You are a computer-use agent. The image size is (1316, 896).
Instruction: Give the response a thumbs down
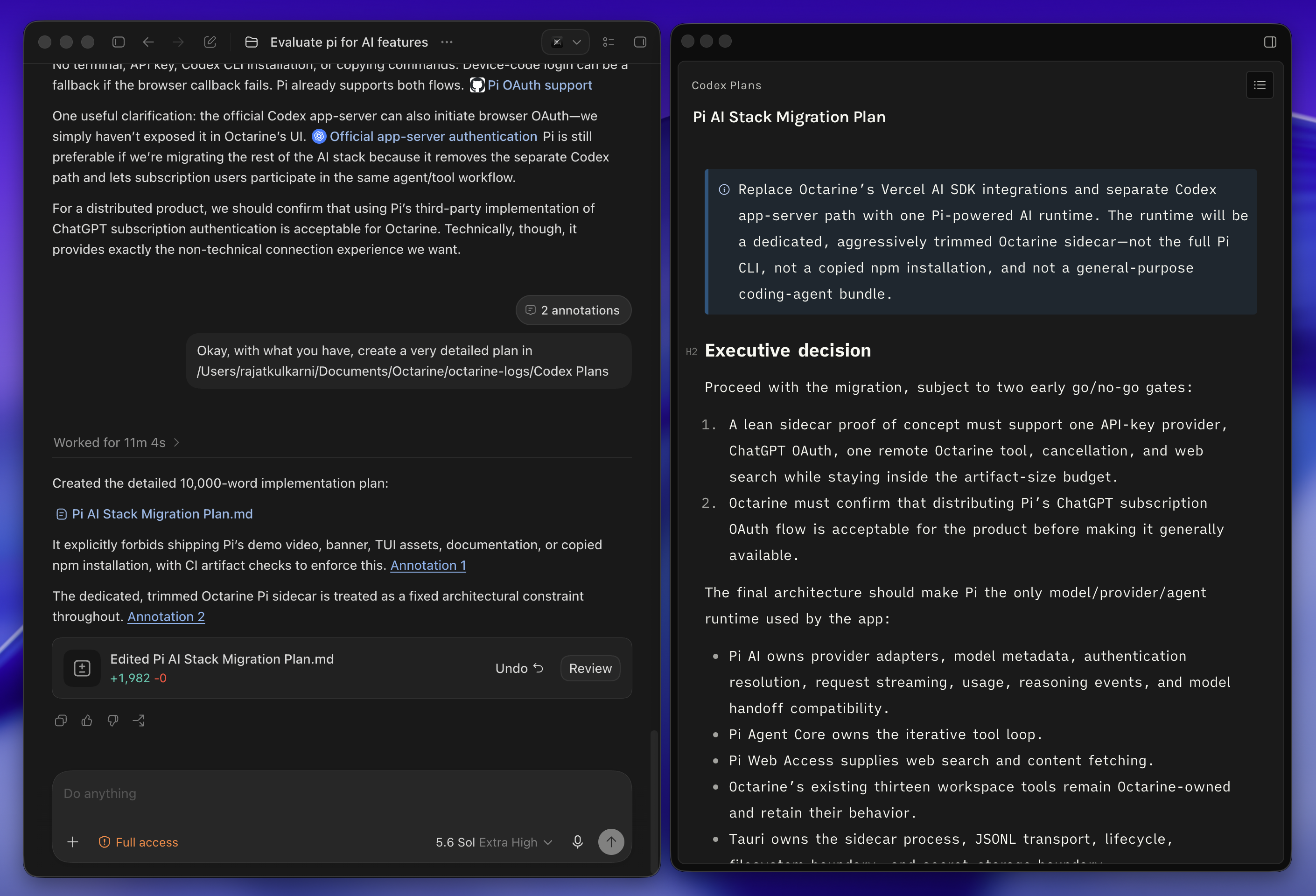pyautogui.click(x=112, y=721)
